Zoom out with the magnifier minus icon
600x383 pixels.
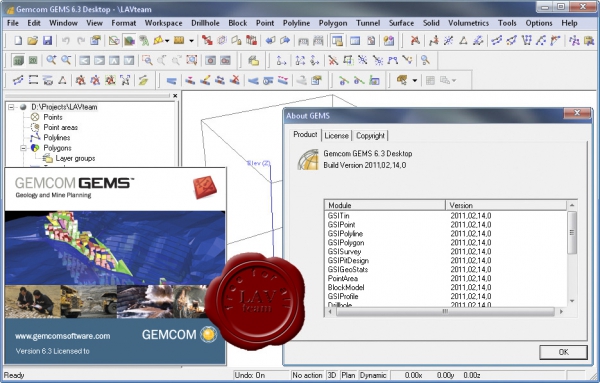66,60
